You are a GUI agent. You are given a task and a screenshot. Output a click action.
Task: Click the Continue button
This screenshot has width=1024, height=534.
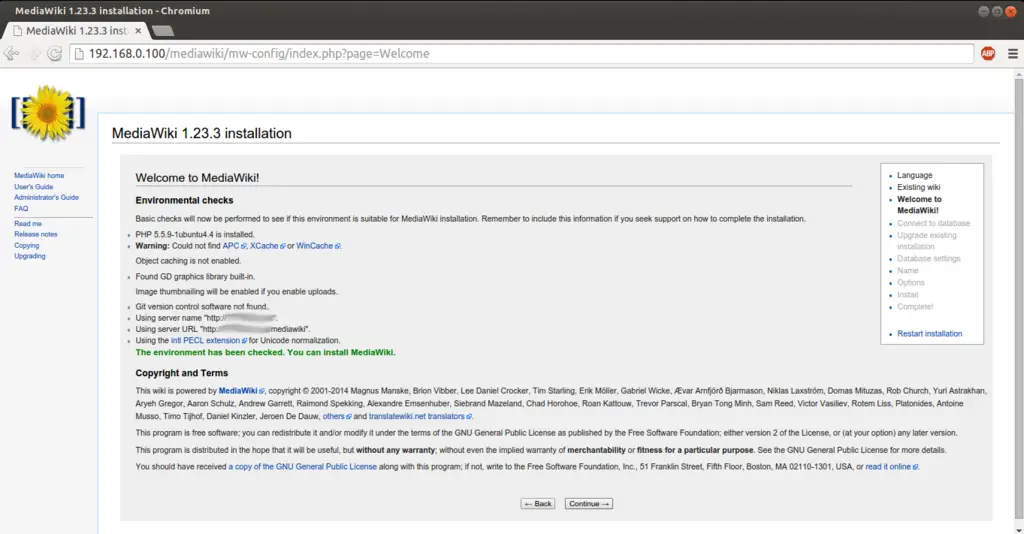588,504
